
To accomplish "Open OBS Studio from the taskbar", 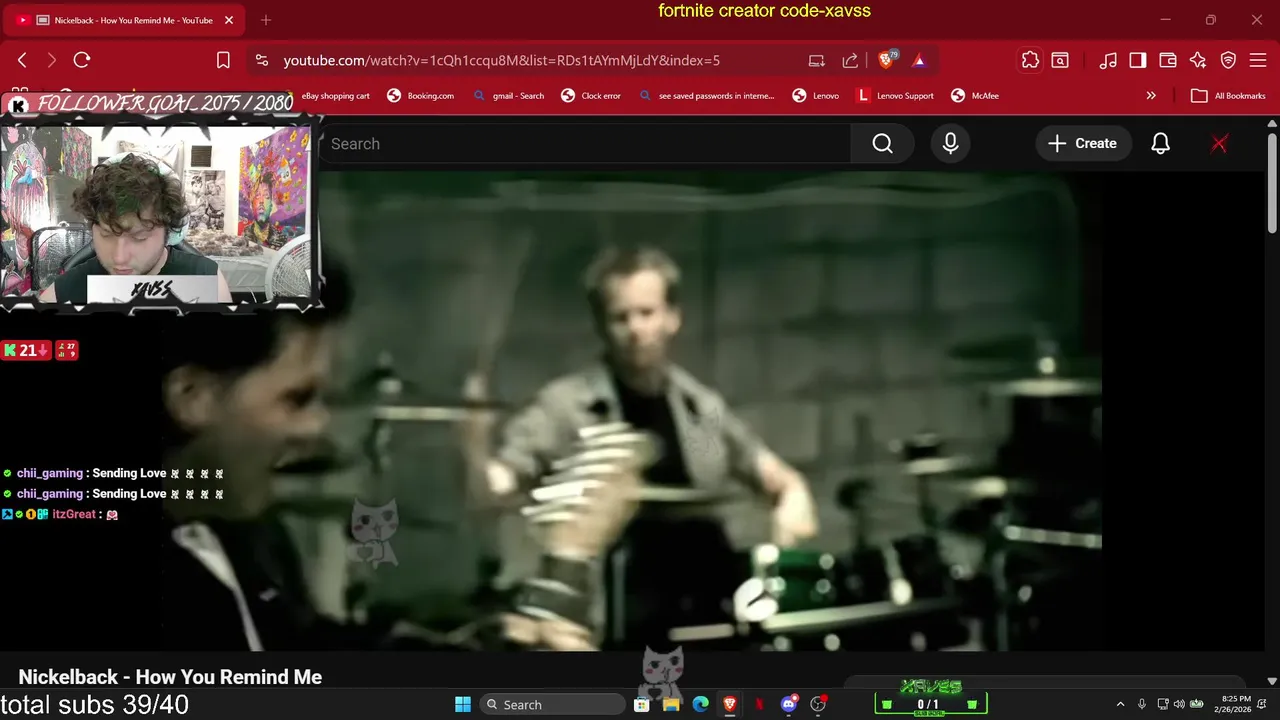I will pos(819,705).
